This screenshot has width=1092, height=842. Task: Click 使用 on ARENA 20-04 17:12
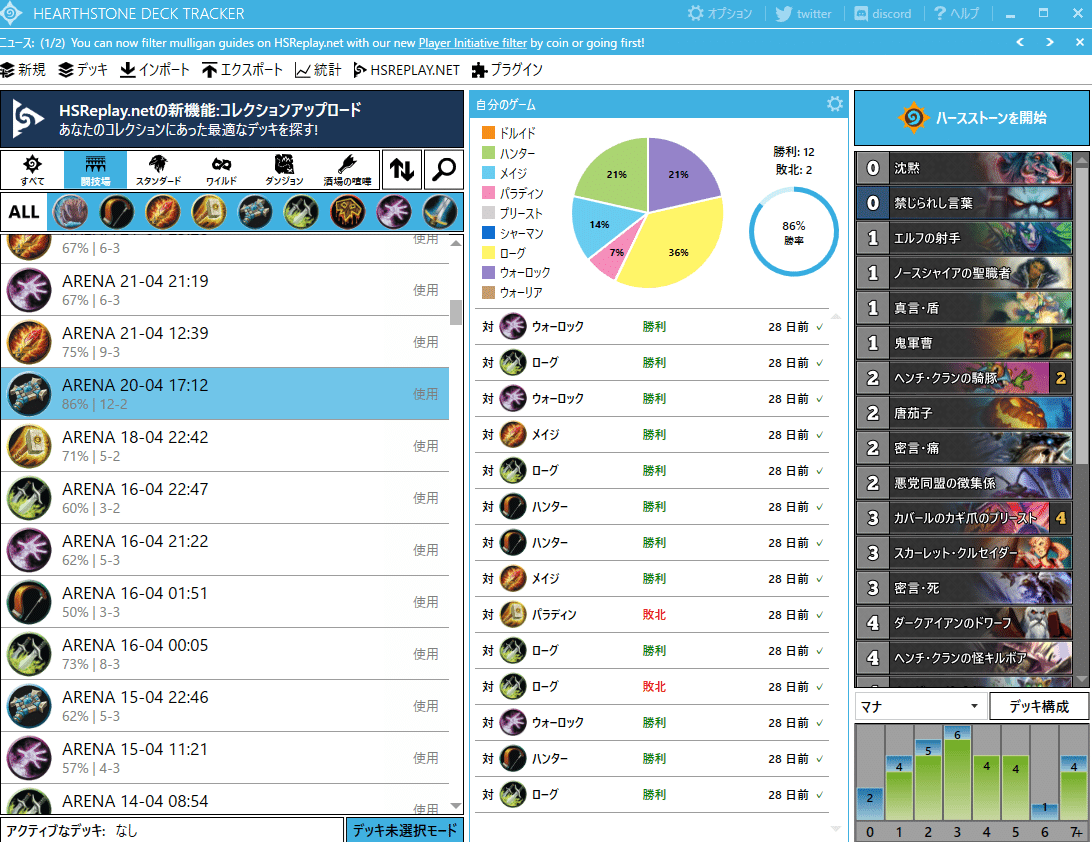[x=426, y=394]
